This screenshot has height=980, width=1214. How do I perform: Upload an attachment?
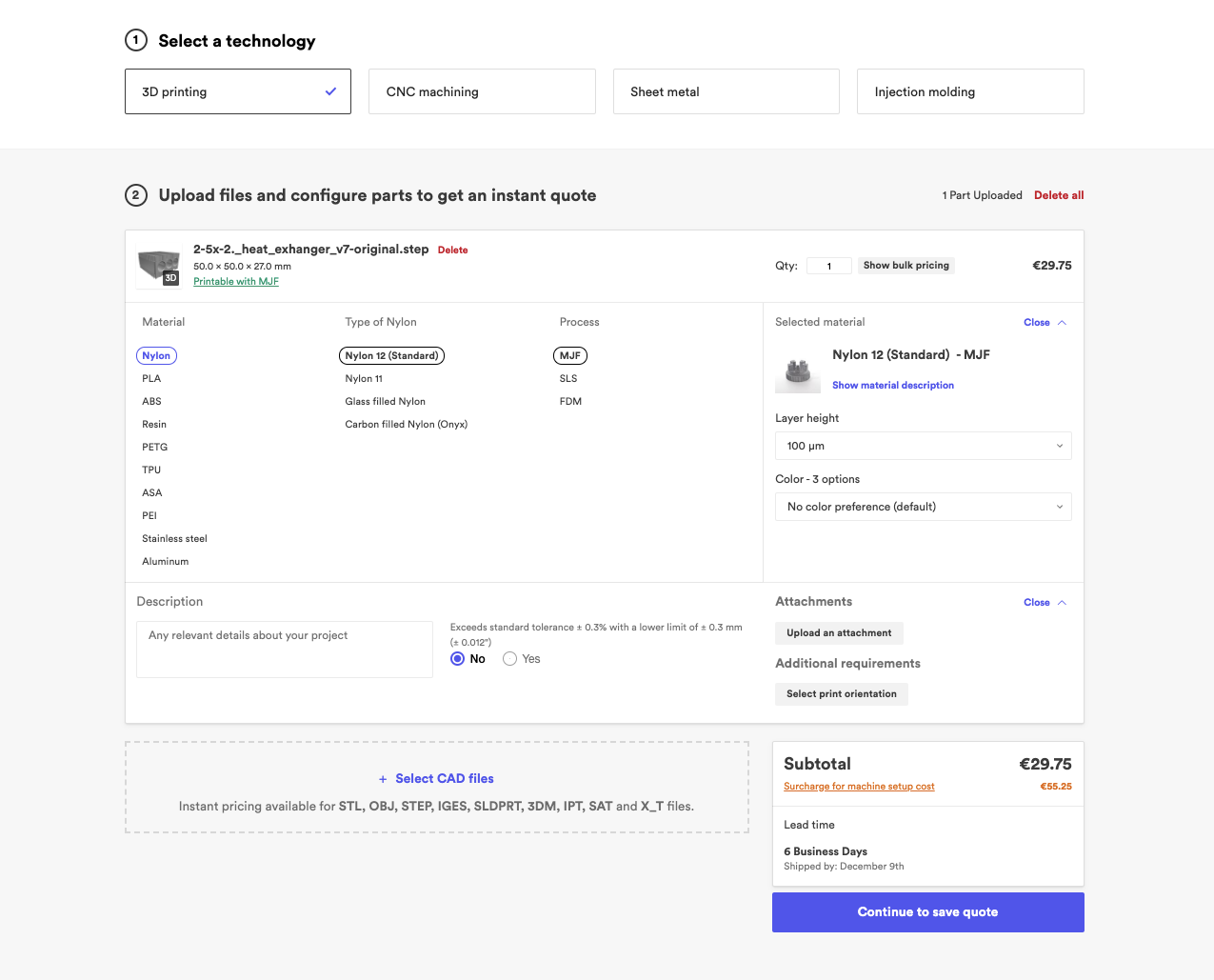point(838,632)
